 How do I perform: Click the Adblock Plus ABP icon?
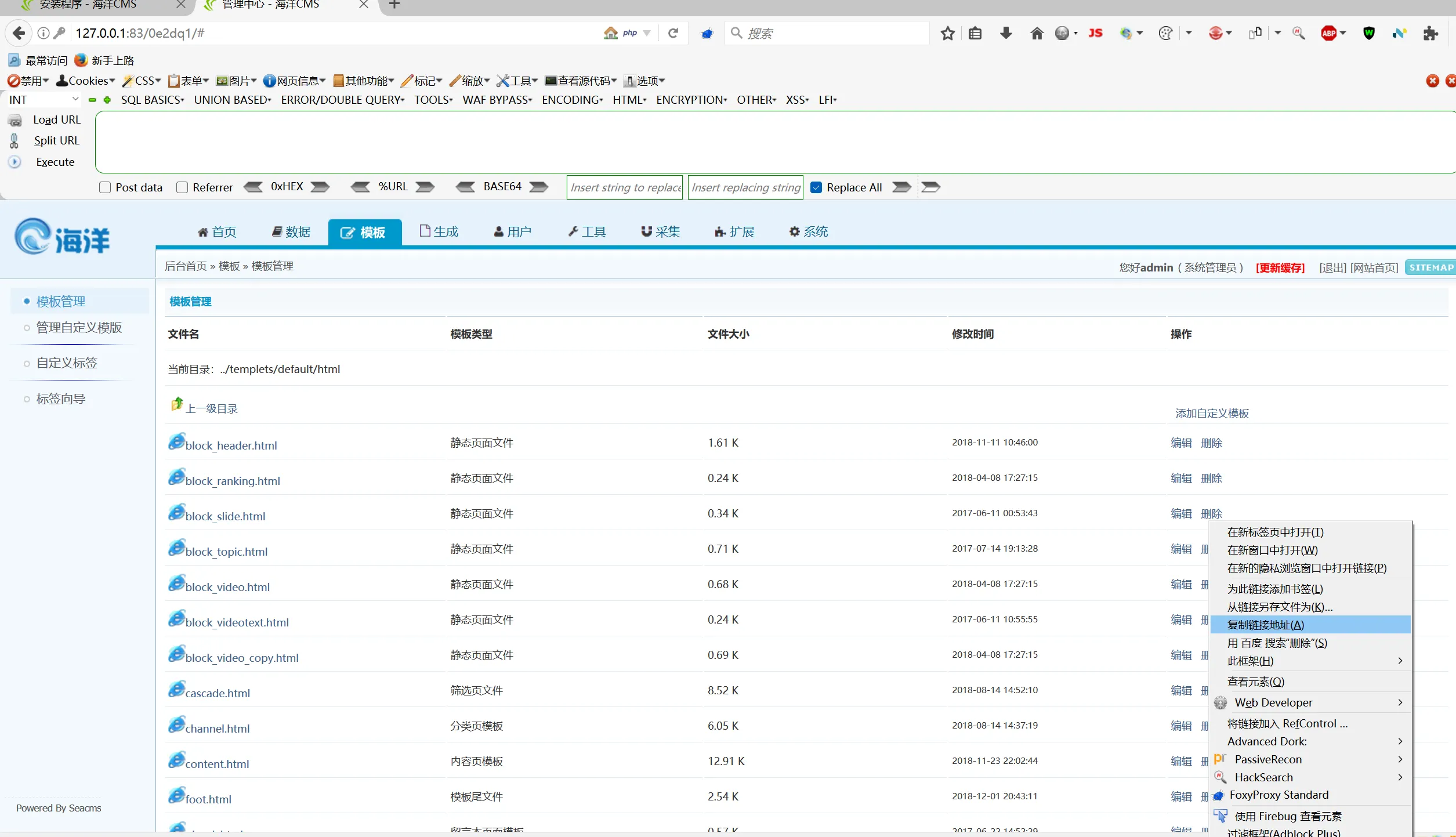[x=1328, y=33]
